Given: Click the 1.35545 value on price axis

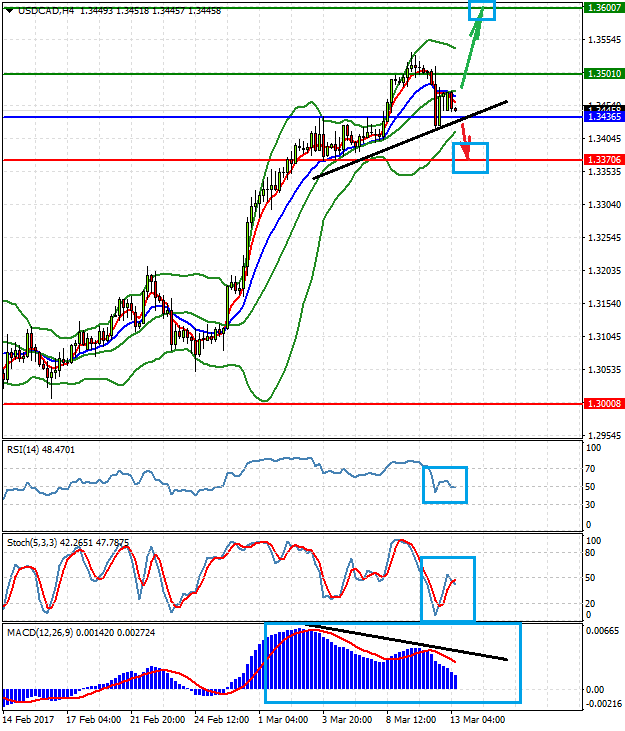Looking at the screenshot, I should 604,40.
